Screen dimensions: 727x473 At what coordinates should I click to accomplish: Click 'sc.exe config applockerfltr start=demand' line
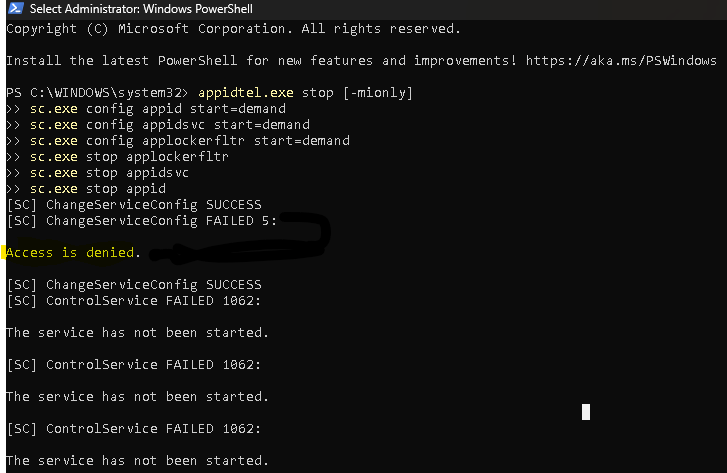point(190,141)
